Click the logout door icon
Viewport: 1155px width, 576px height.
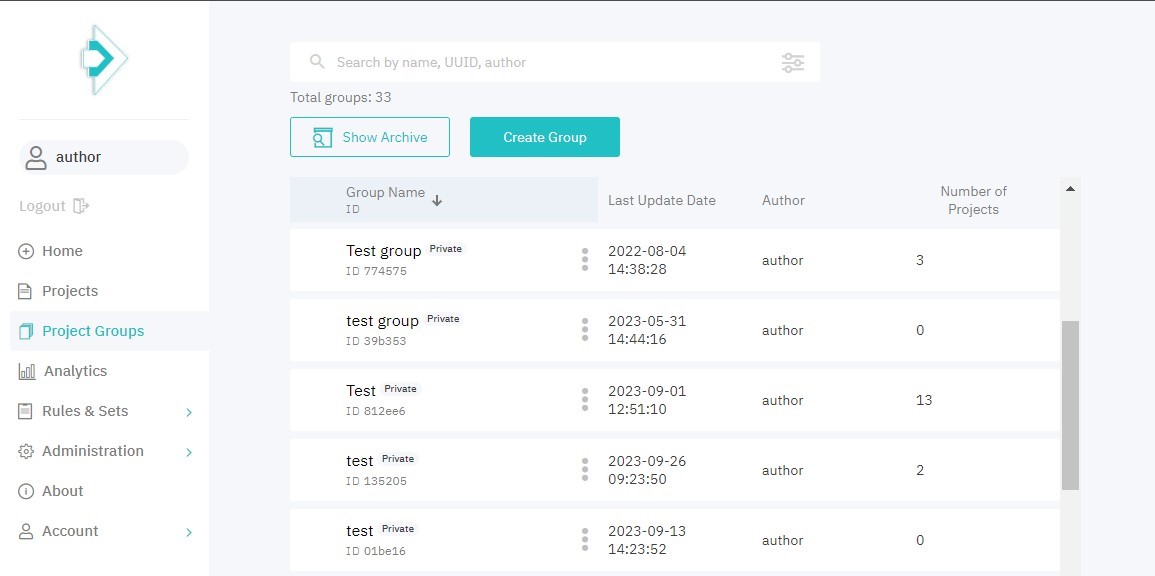tap(81, 206)
